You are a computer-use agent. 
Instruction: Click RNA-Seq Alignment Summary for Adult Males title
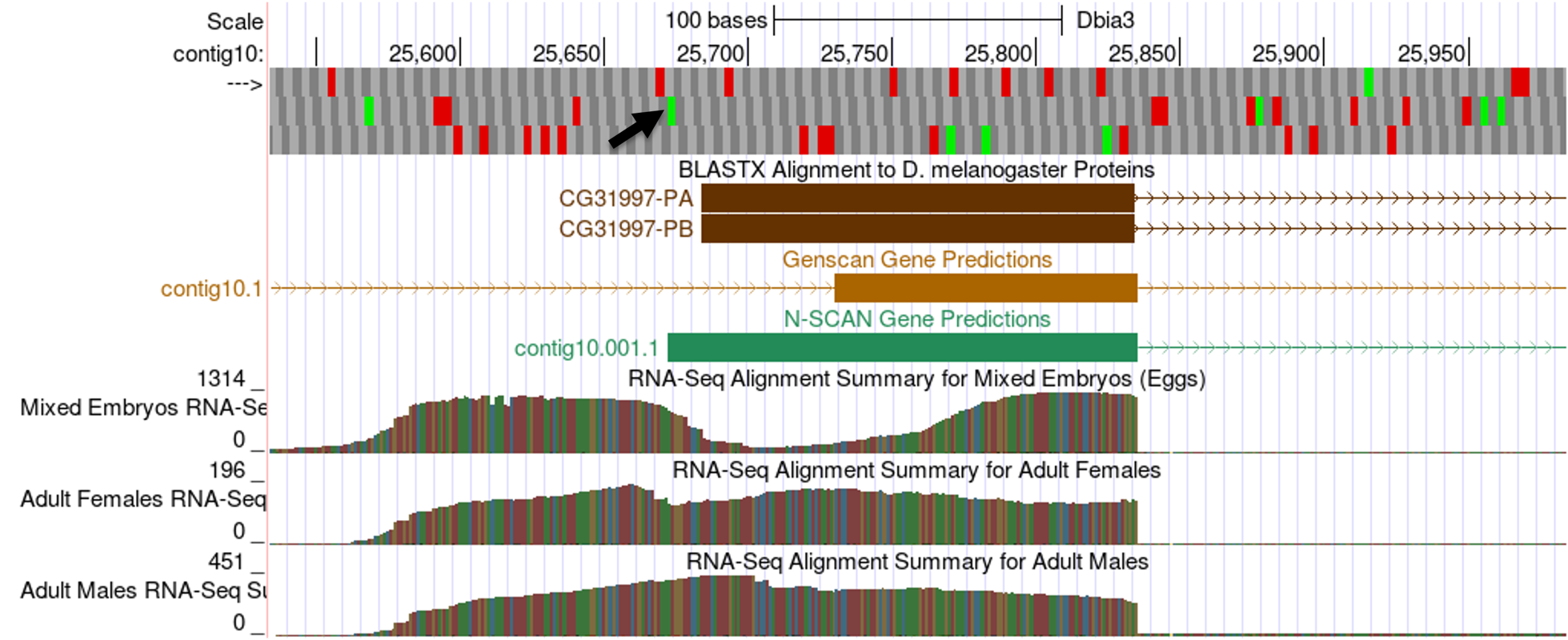(917, 562)
